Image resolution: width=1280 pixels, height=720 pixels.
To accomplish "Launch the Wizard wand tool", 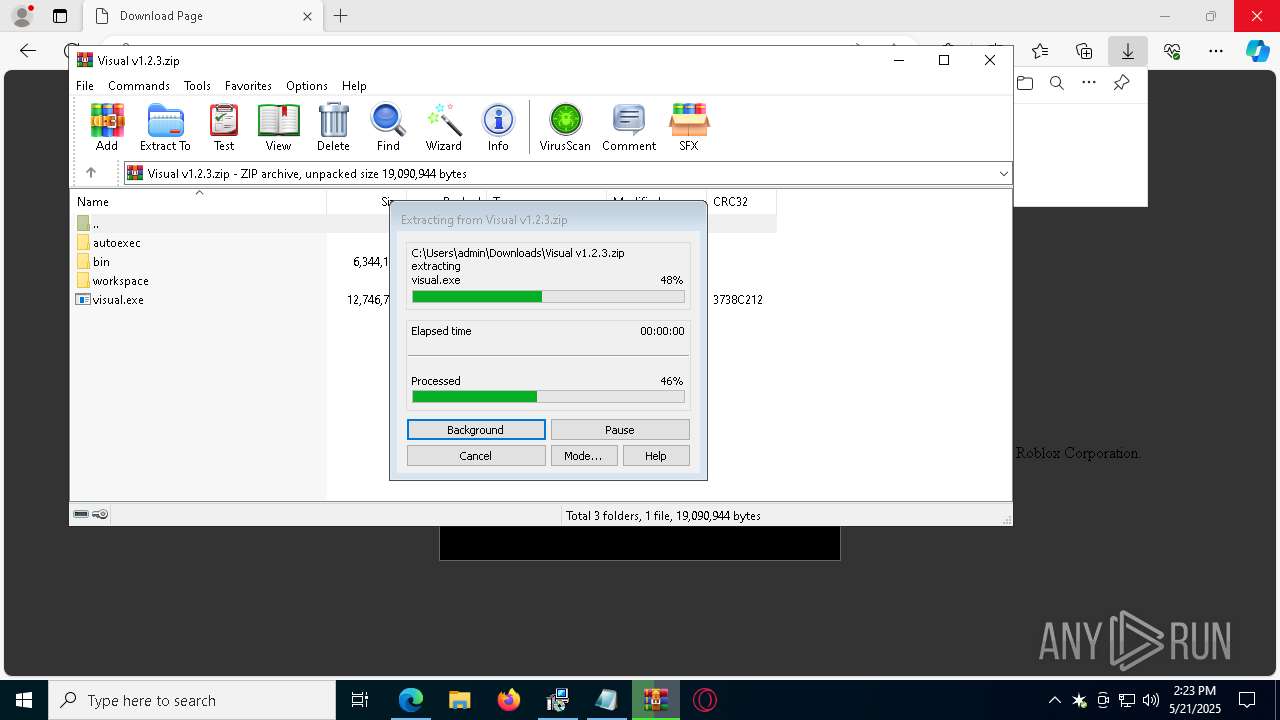I will [x=443, y=127].
